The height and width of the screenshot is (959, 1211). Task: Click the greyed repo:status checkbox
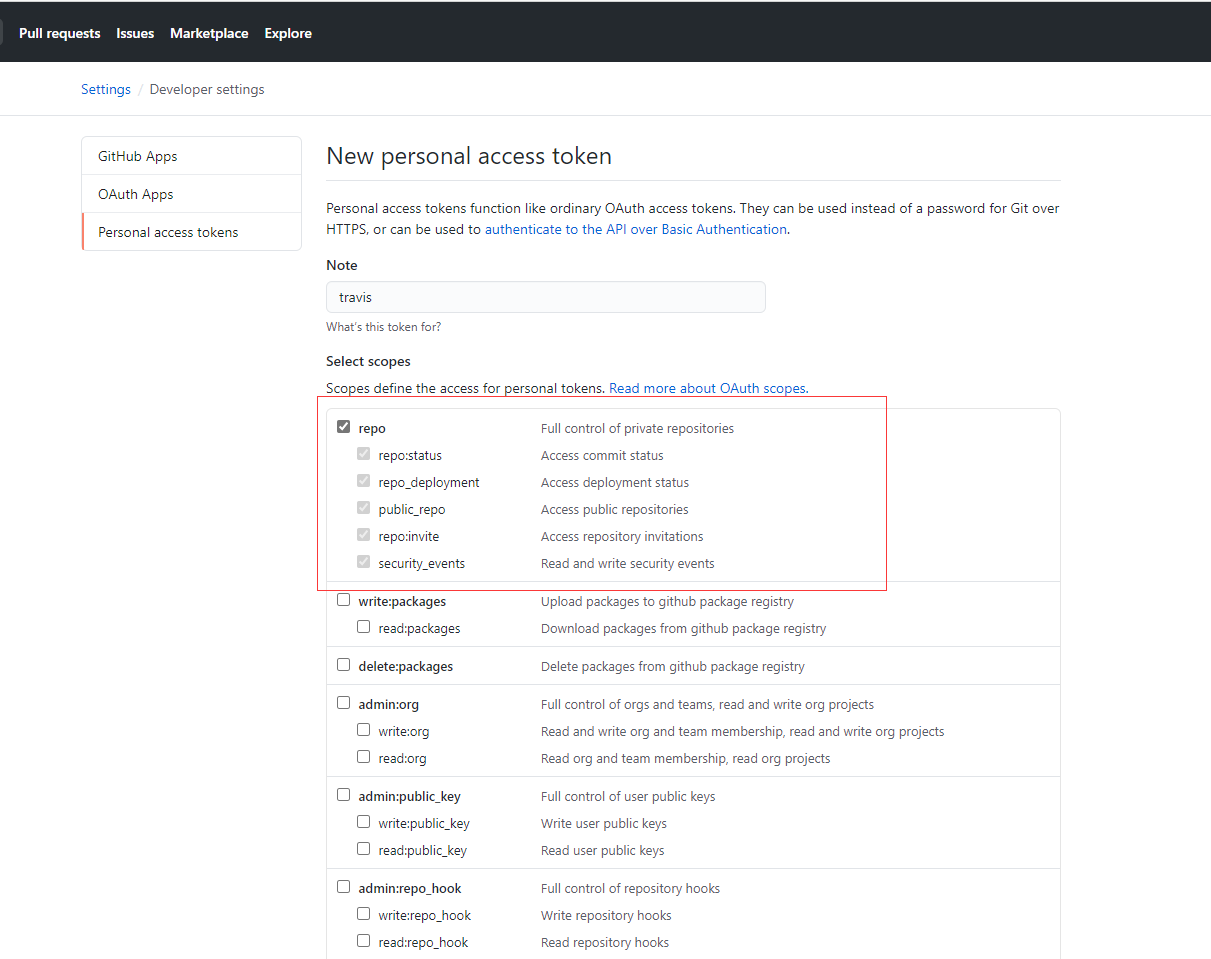point(364,454)
